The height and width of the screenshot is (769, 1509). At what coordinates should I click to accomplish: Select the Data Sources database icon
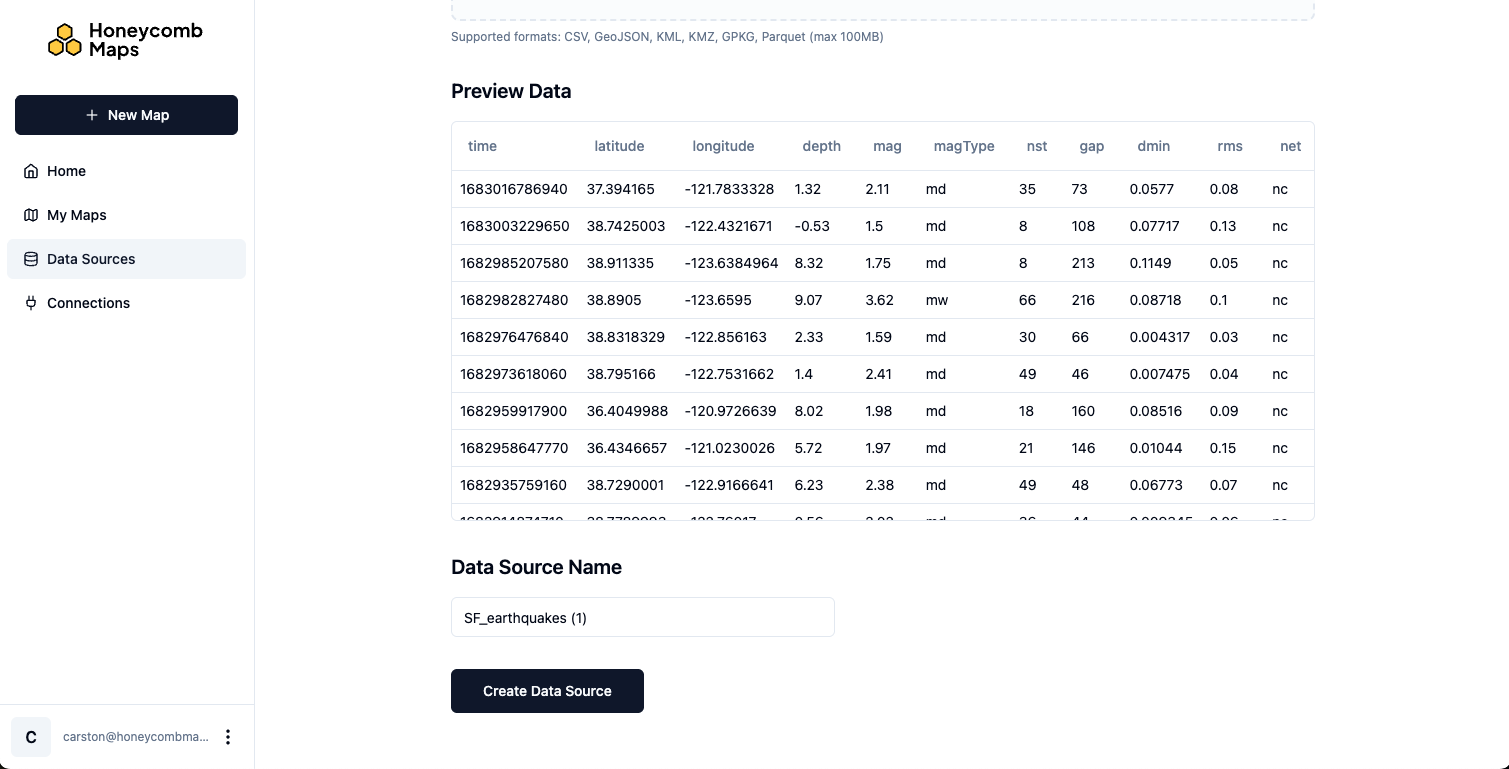click(x=31, y=259)
